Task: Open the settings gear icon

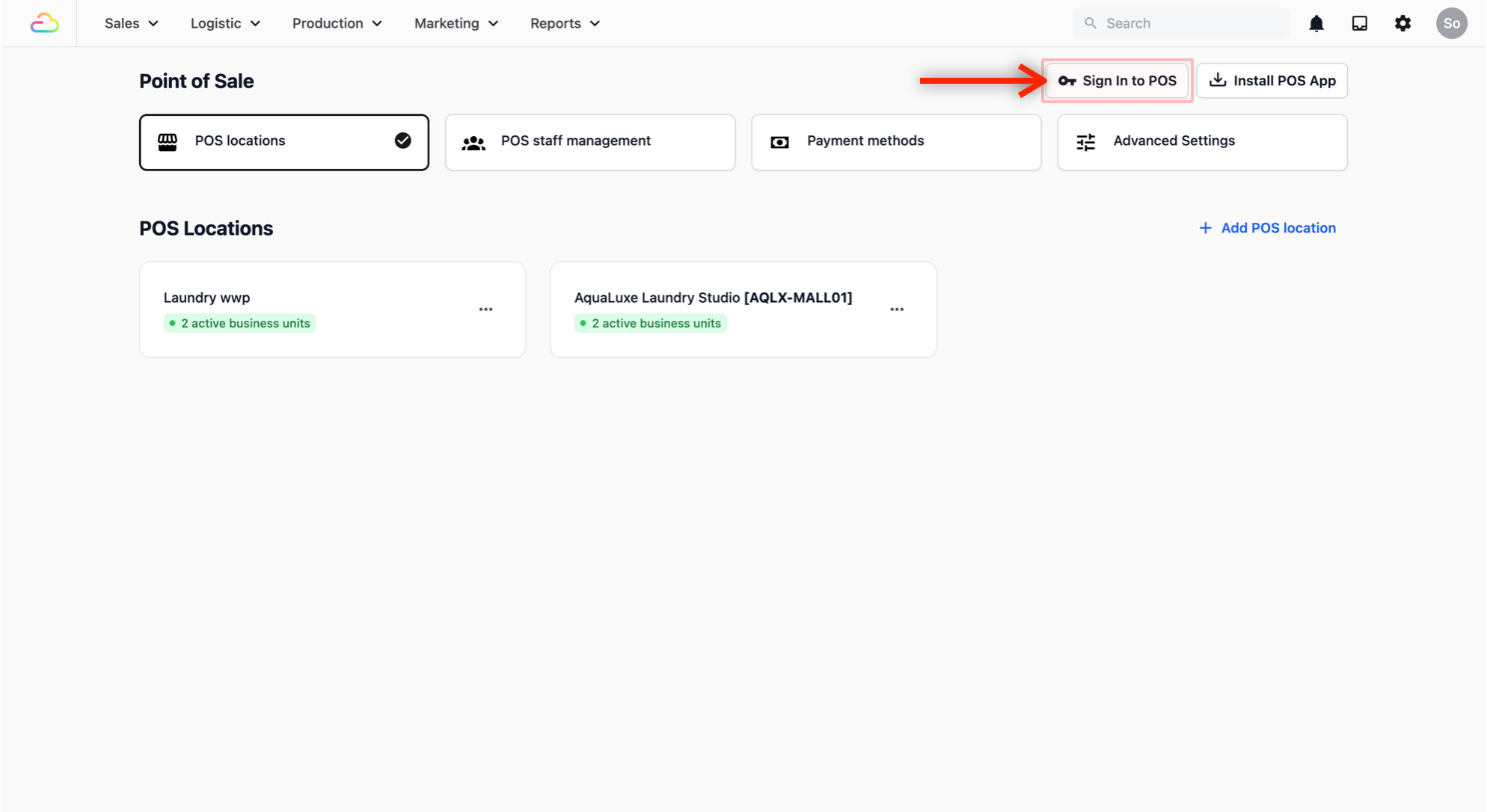Action: (x=1402, y=23)
